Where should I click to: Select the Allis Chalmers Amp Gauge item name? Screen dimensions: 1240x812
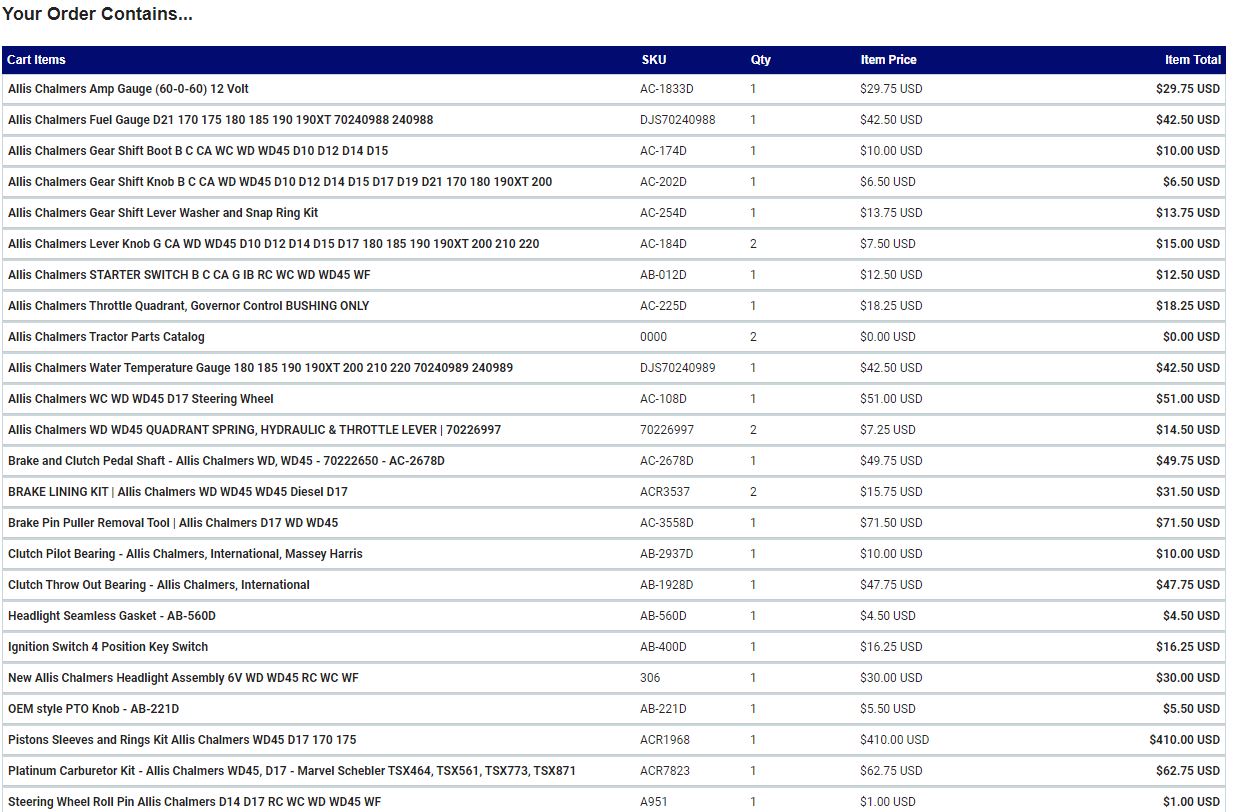[128, 89]
